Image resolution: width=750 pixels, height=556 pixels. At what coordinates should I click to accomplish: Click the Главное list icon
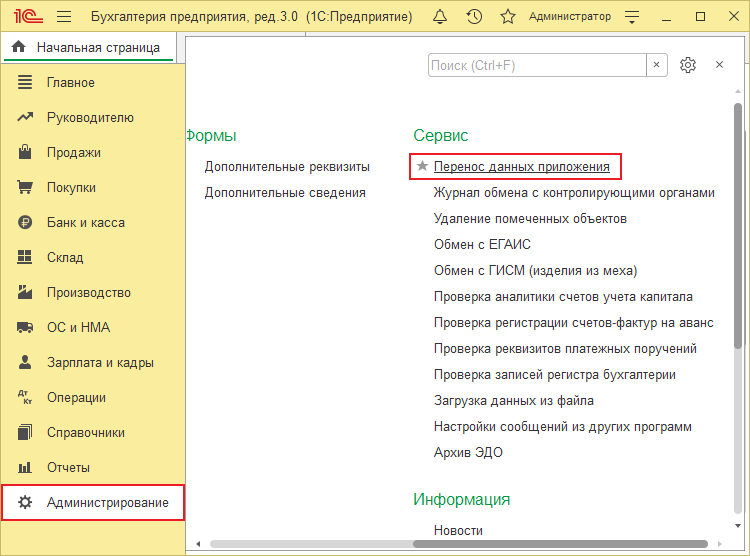point(25,82)
